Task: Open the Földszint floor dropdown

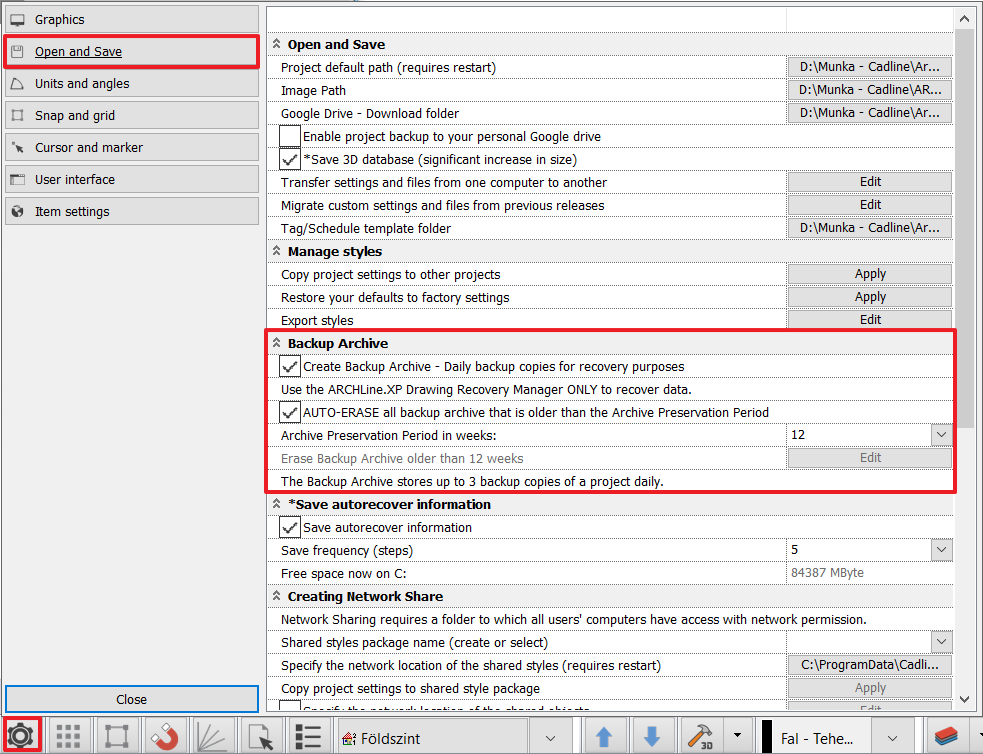Action: click(550, 738)
